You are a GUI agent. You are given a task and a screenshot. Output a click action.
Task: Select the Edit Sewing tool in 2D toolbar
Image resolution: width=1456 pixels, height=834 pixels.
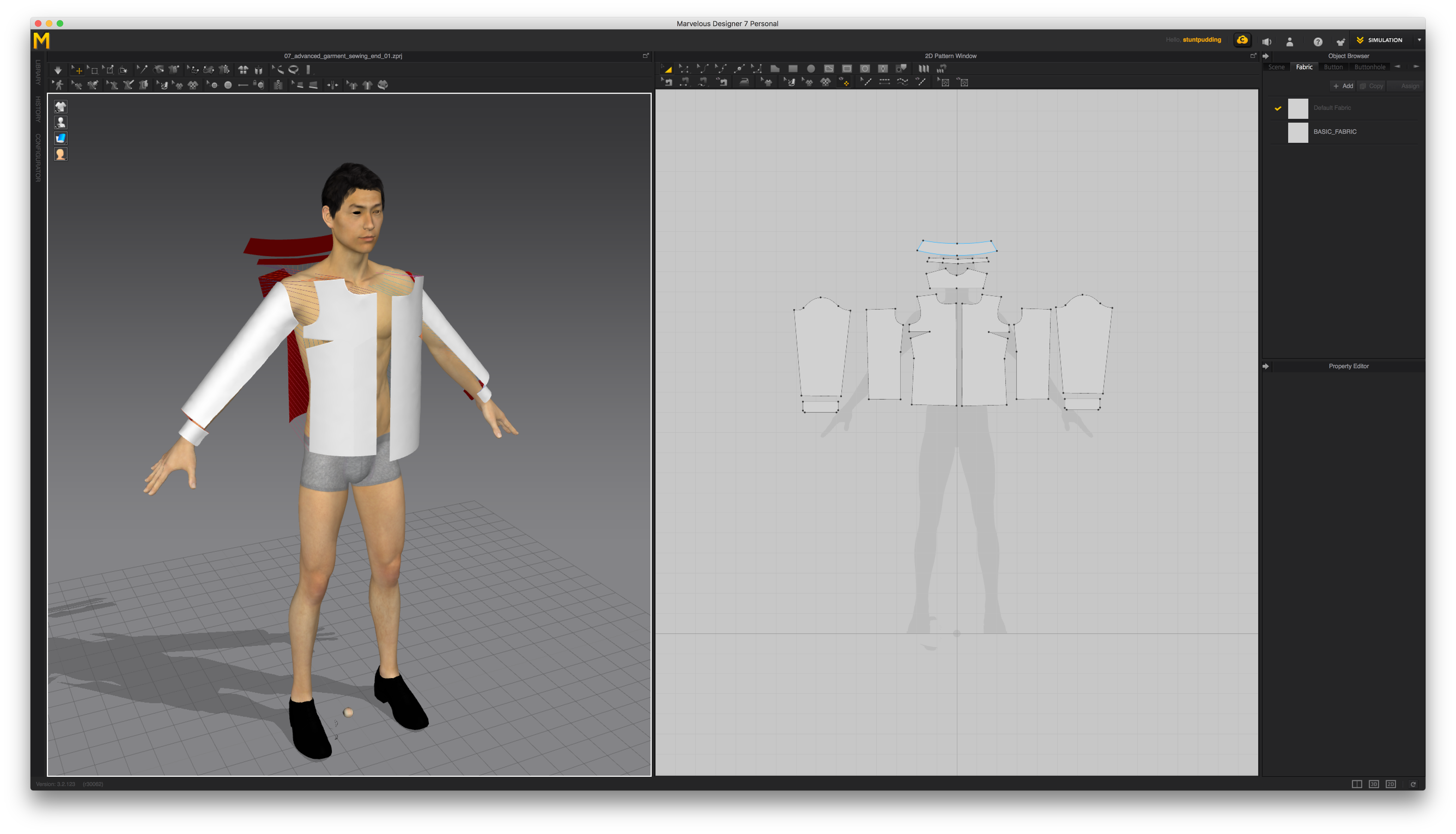[x=666, y=83]
